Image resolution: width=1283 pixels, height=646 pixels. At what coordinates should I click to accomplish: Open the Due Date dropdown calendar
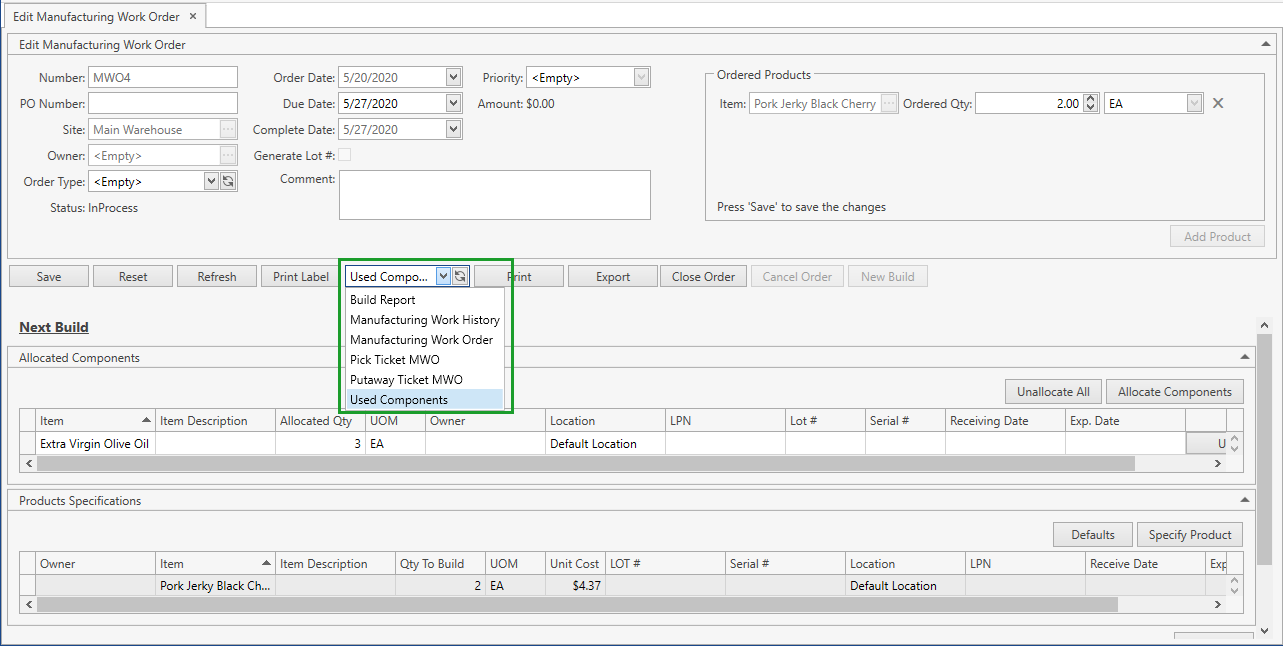[453, 103]
